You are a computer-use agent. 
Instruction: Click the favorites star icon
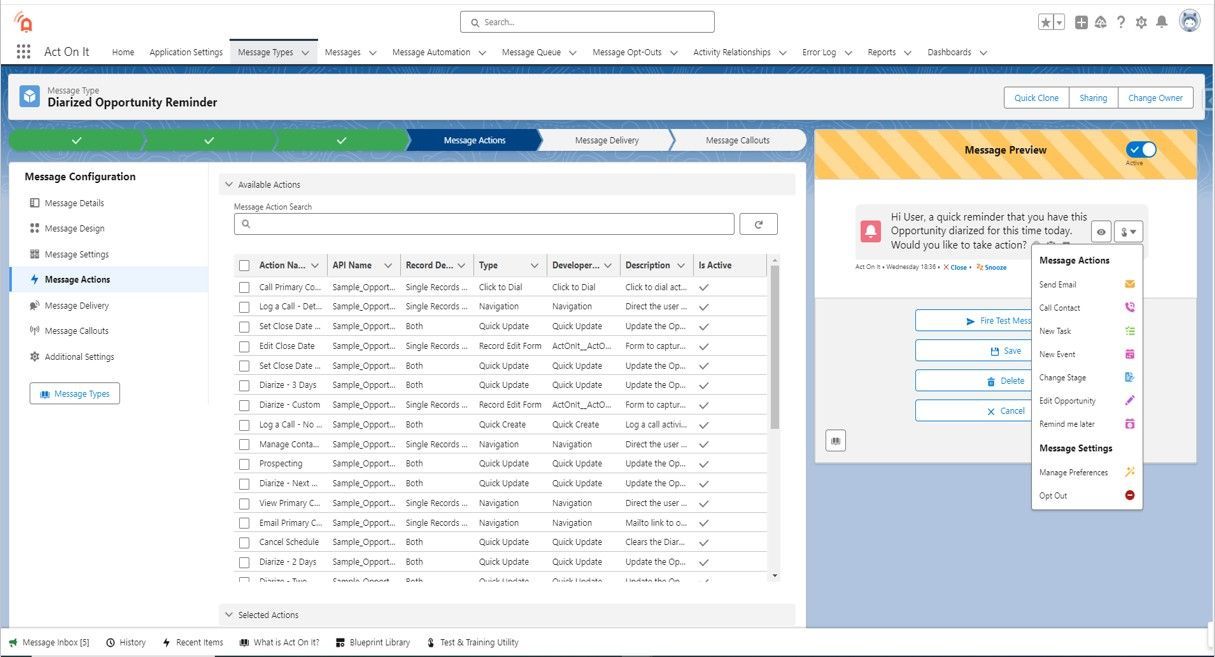pos(1045,22)
